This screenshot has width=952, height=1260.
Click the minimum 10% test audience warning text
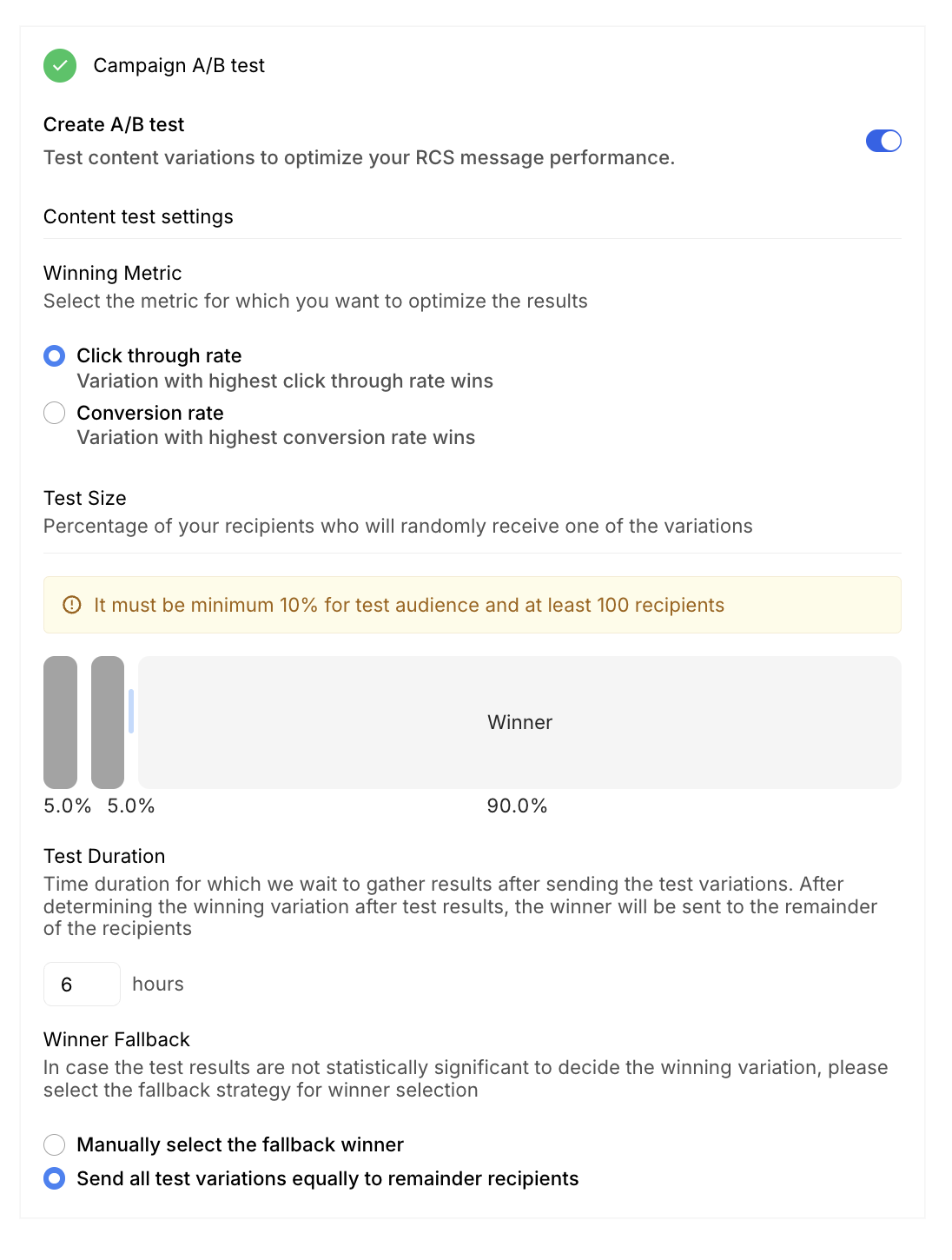coord(408,605)
